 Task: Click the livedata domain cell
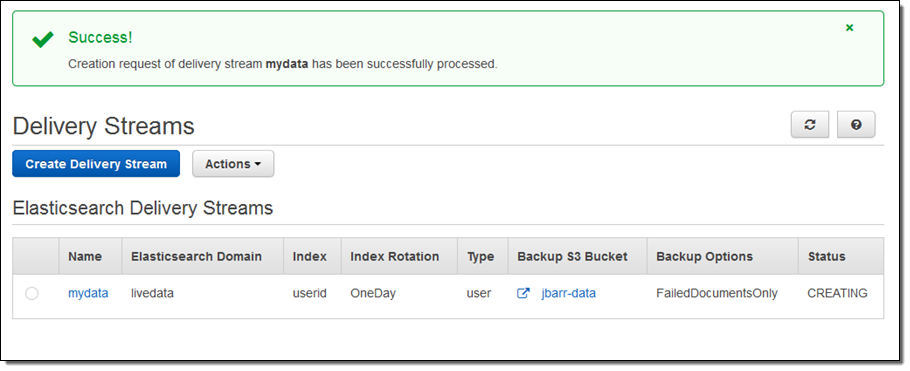tap(152, 293)
